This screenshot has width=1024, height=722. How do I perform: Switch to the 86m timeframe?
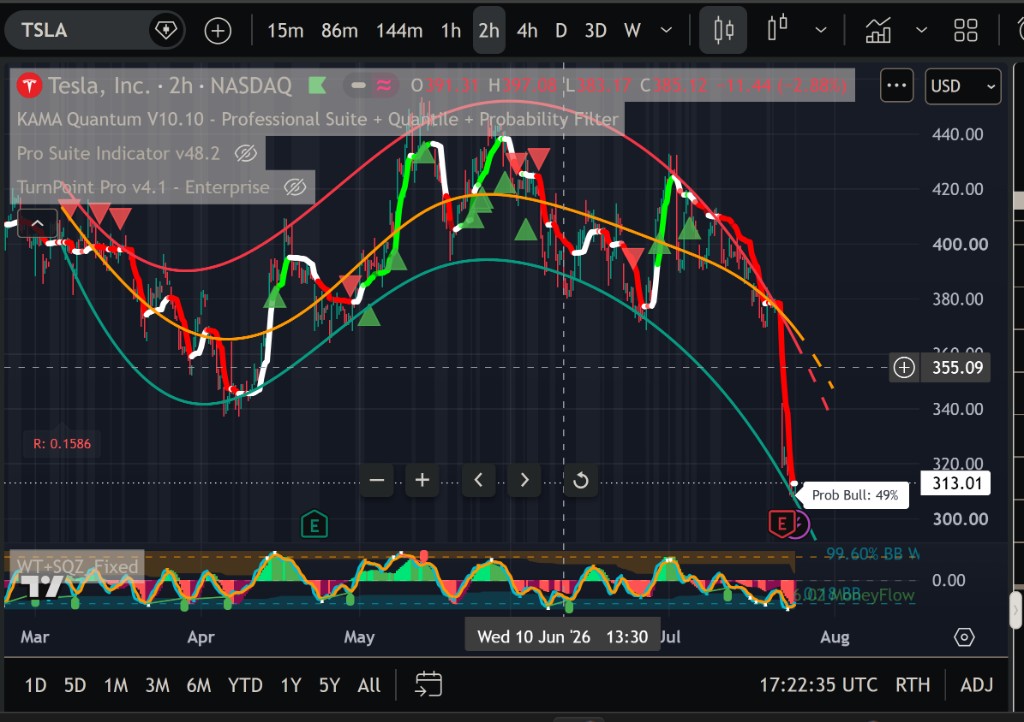tap(339, 31)
